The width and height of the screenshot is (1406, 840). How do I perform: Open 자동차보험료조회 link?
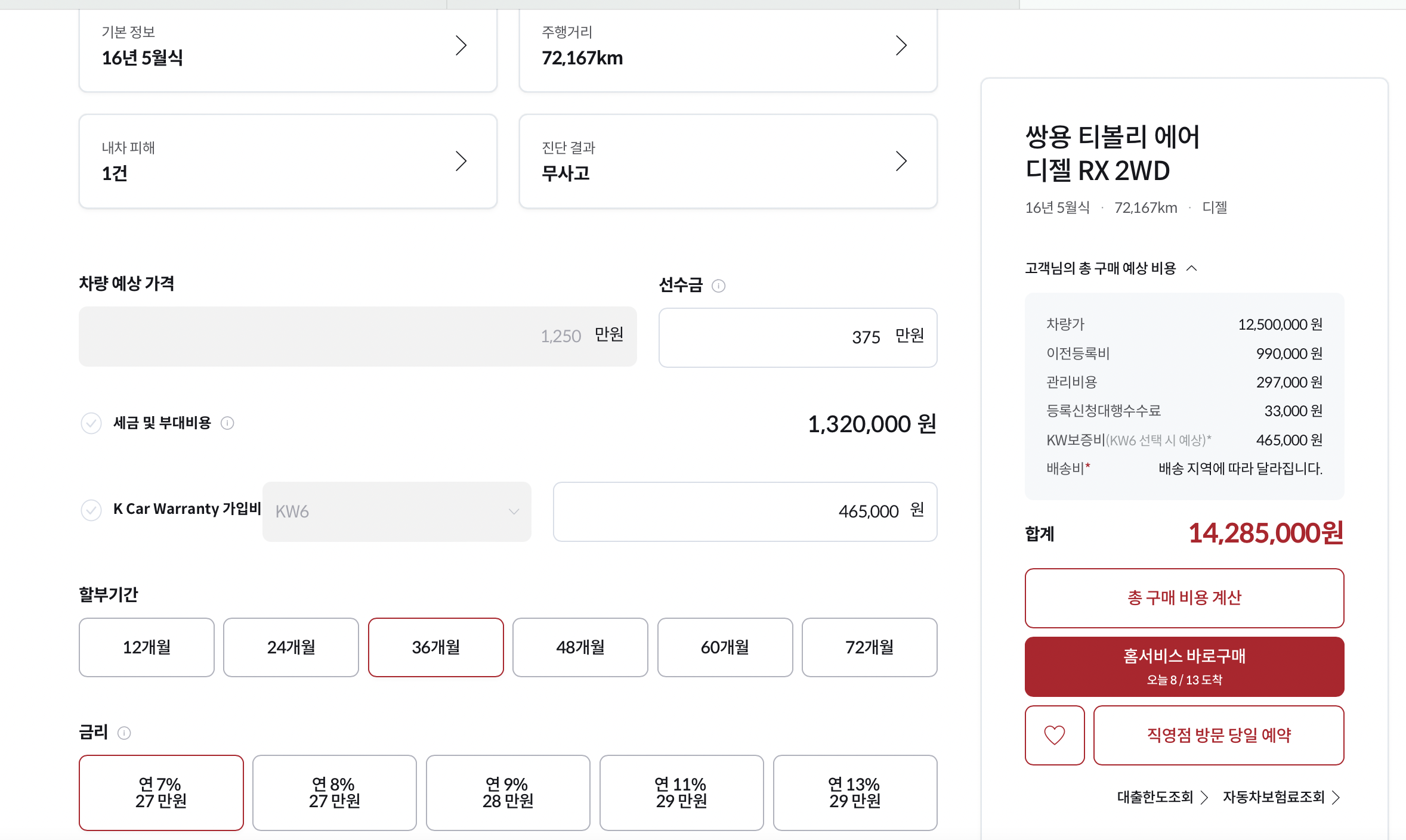pos(1281,798)
